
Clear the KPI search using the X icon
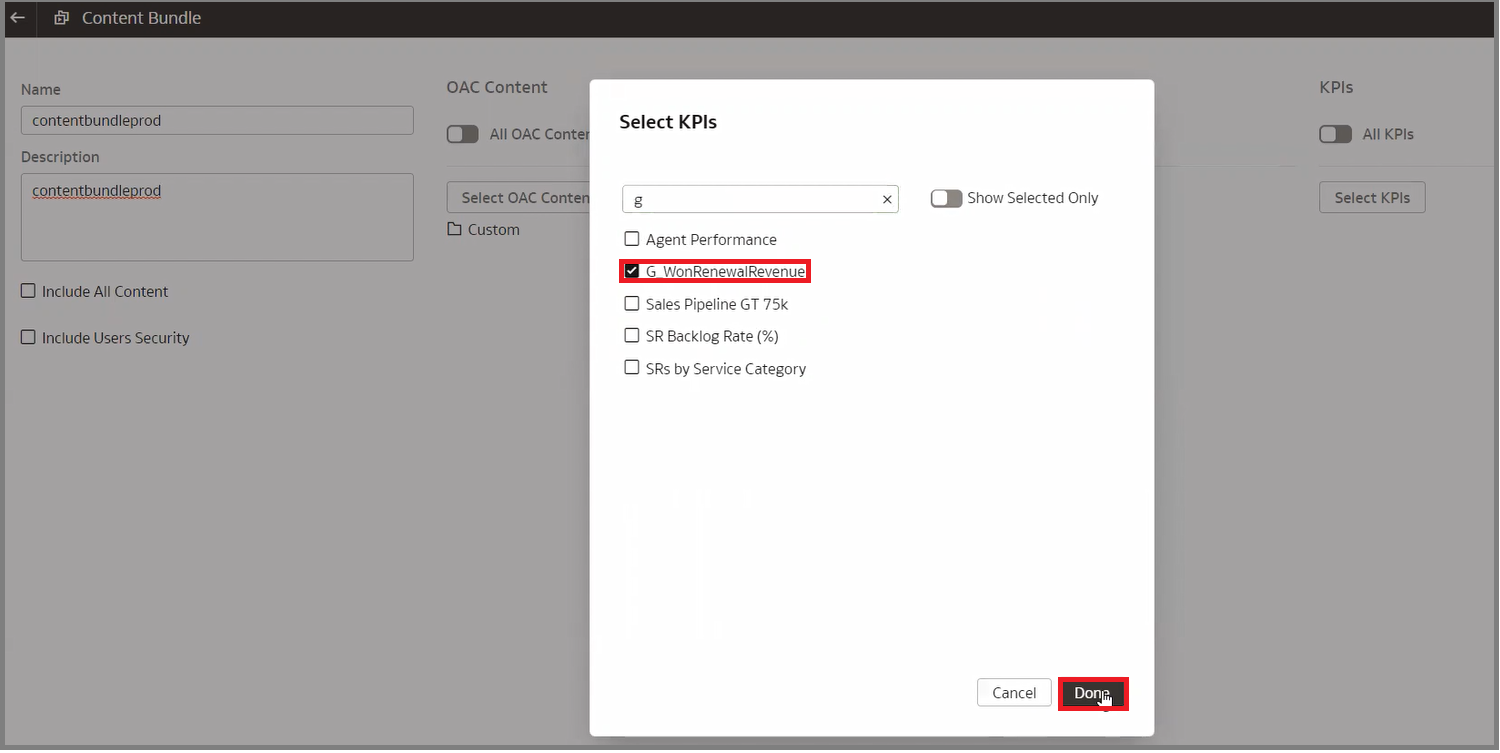pyautogui.click(x=886, y=199)
